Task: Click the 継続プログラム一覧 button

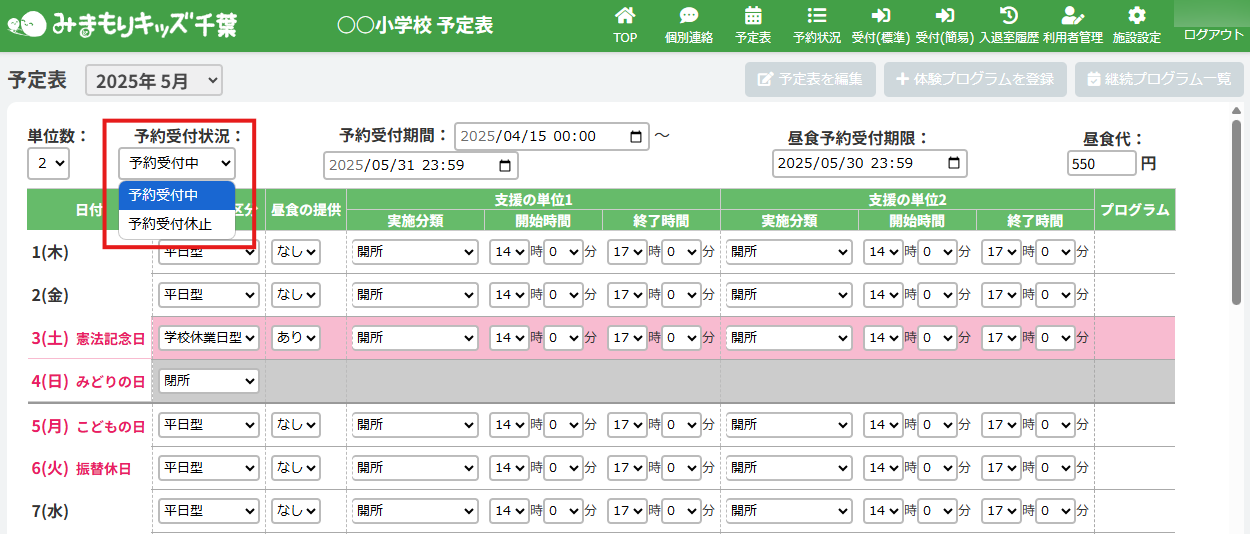Action: [1159, 79]
